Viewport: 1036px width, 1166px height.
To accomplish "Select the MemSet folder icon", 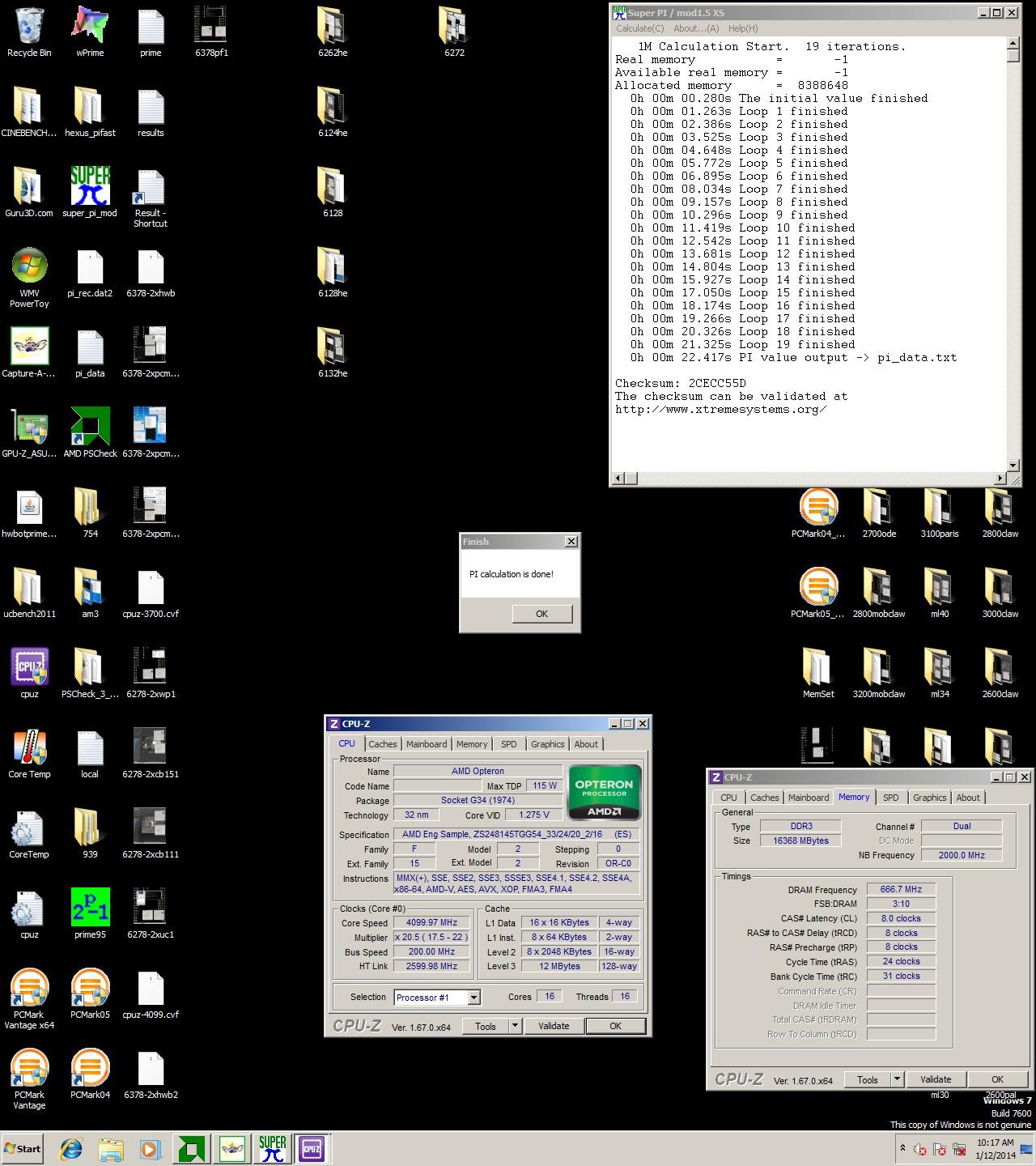I will point(818,674).
